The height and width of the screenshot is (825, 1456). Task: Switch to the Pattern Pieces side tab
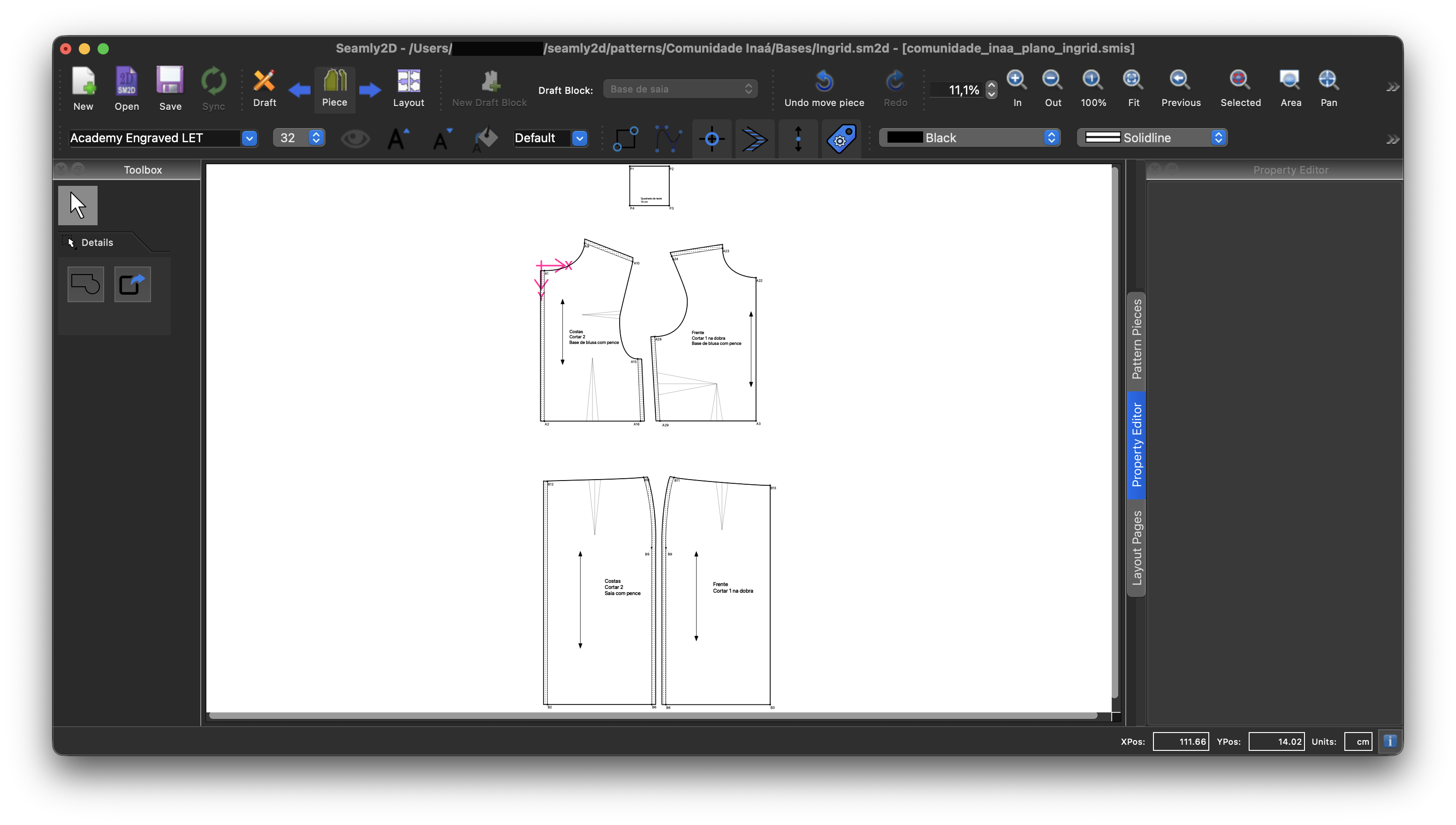1136,340
